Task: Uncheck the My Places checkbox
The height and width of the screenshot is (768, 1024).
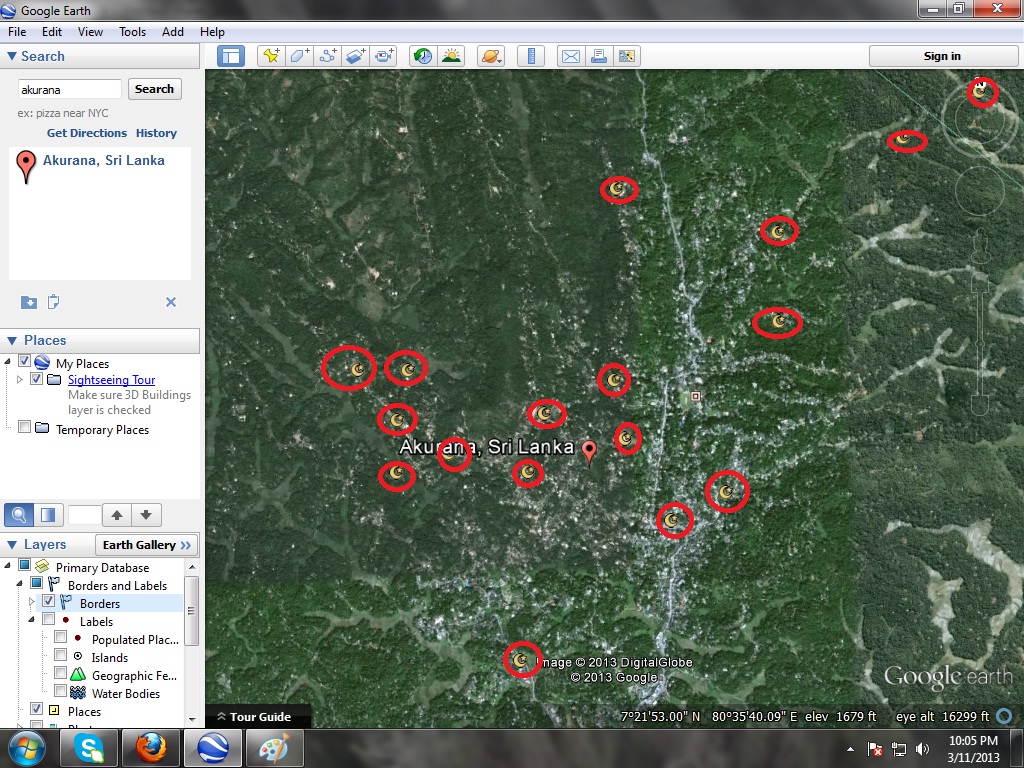Action: pos(25,361)
